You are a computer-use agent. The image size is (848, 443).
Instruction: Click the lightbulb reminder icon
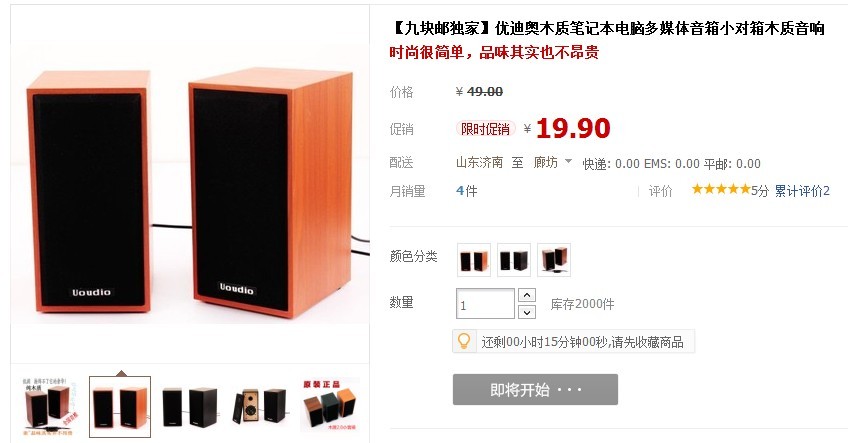click(x=464, y=341)
